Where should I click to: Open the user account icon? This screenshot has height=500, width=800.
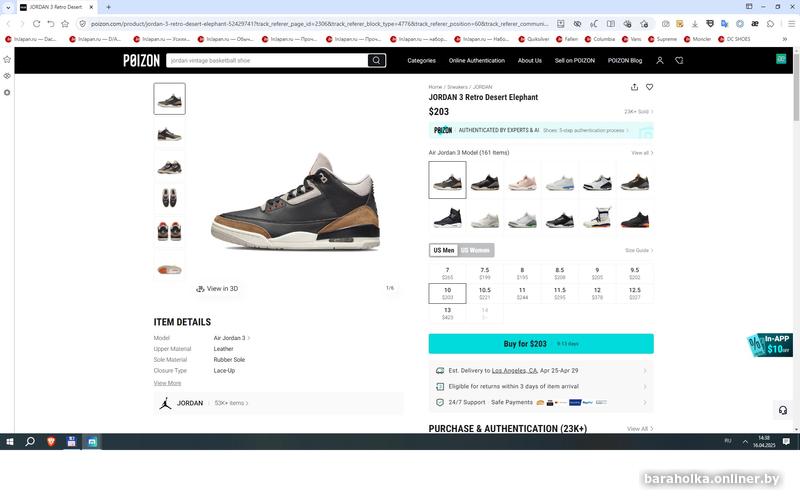coord(660,60)
